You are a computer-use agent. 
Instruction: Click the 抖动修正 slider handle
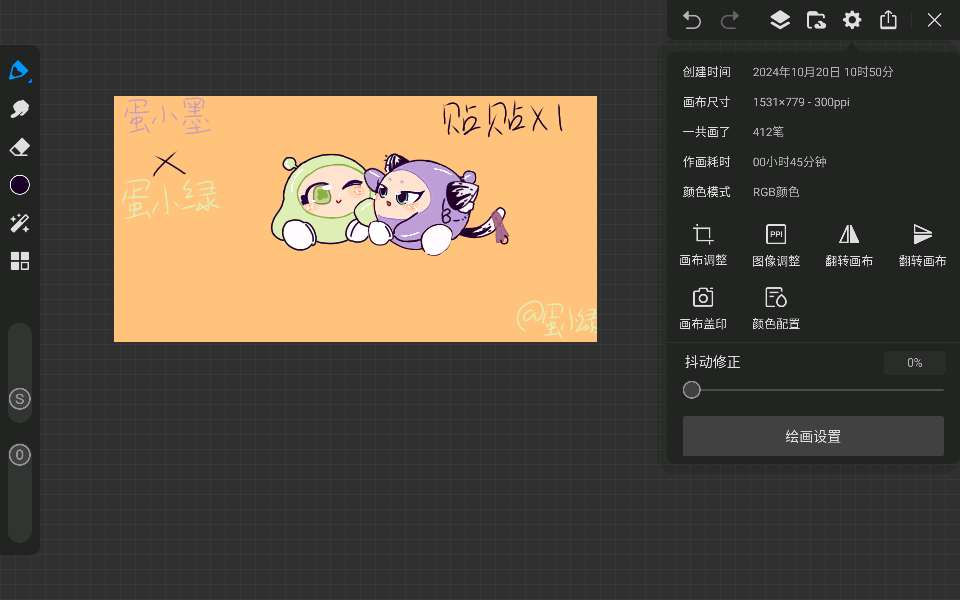[692, 390]
